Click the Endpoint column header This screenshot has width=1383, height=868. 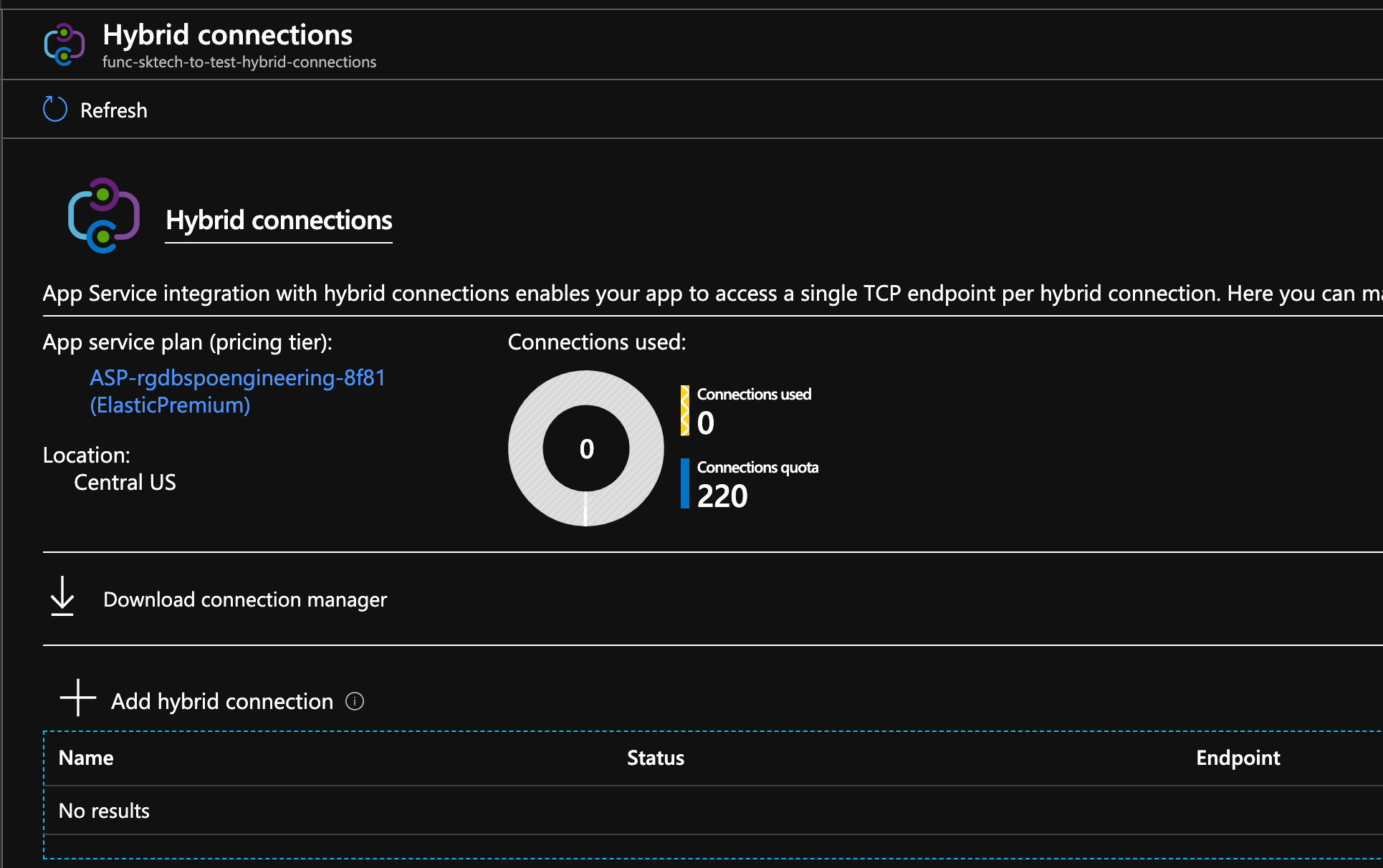coord(1238,757)
